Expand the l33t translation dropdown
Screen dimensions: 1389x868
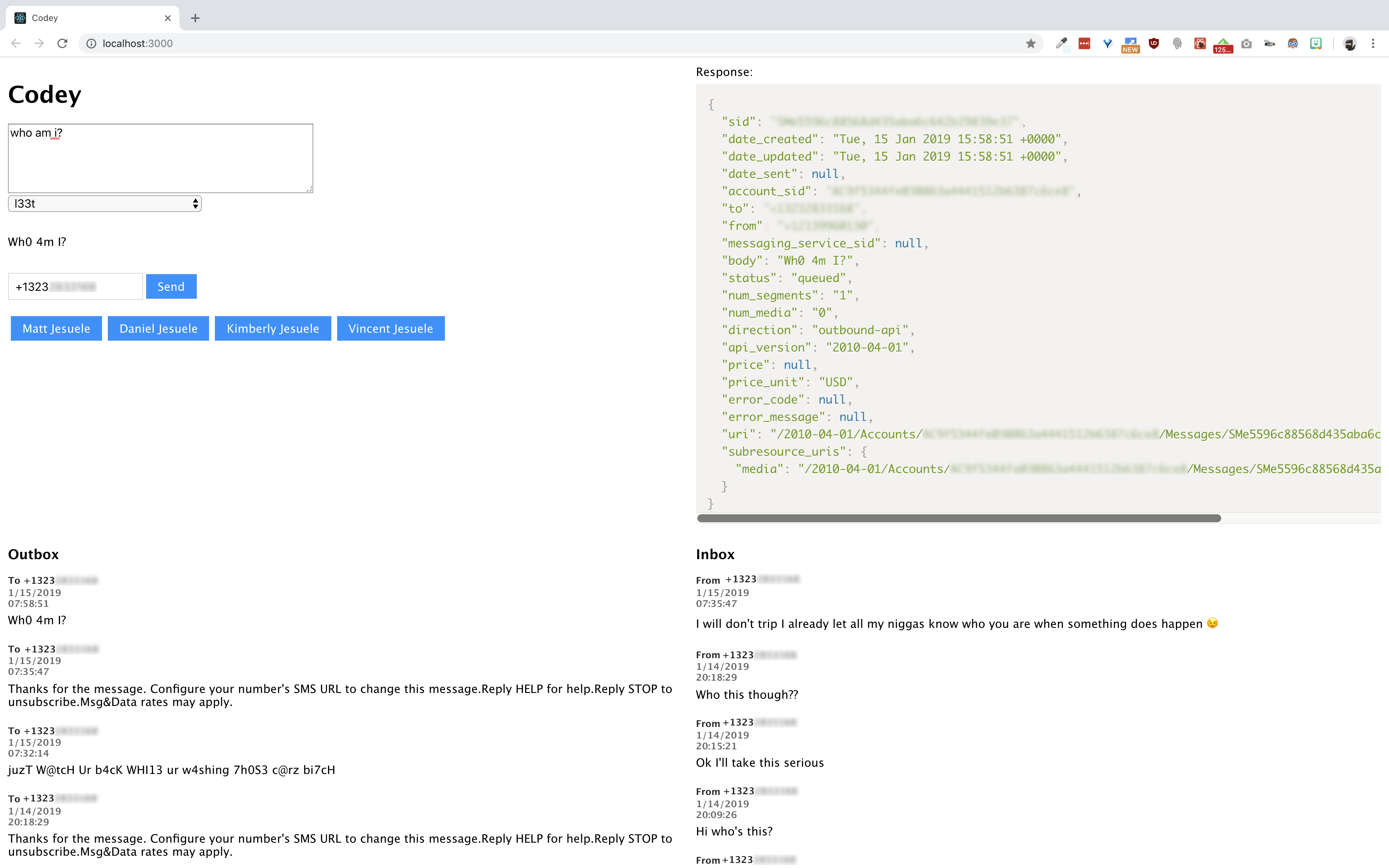[105, 204]
